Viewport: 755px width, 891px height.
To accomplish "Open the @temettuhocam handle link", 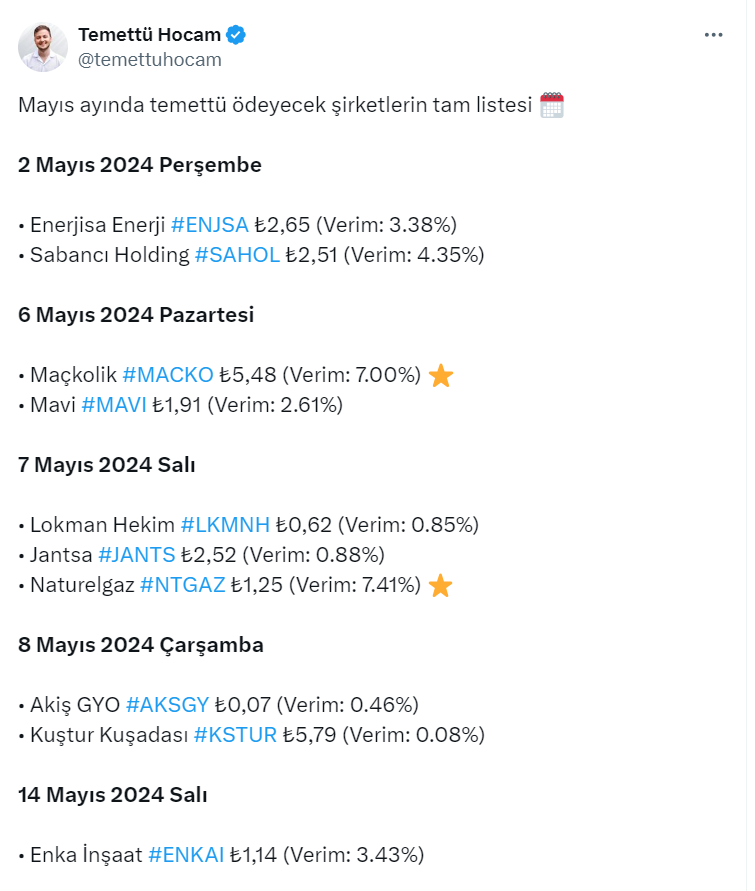I will point(149,59).
